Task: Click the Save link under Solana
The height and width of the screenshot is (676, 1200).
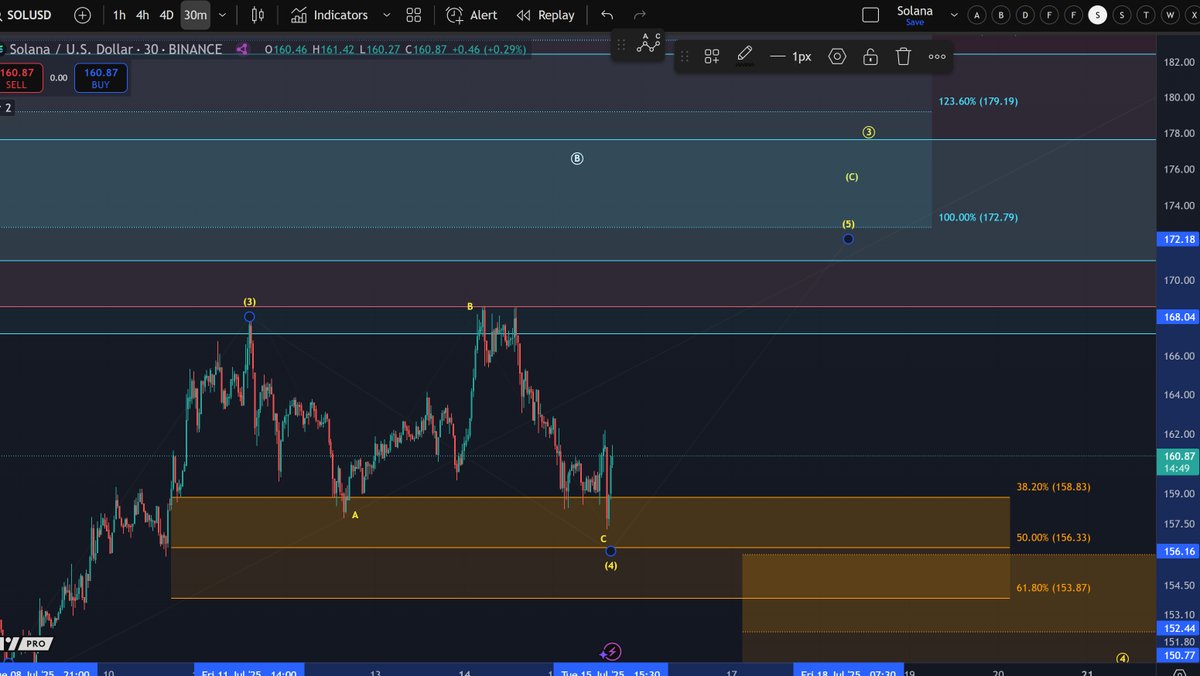Action: point(915,22)
